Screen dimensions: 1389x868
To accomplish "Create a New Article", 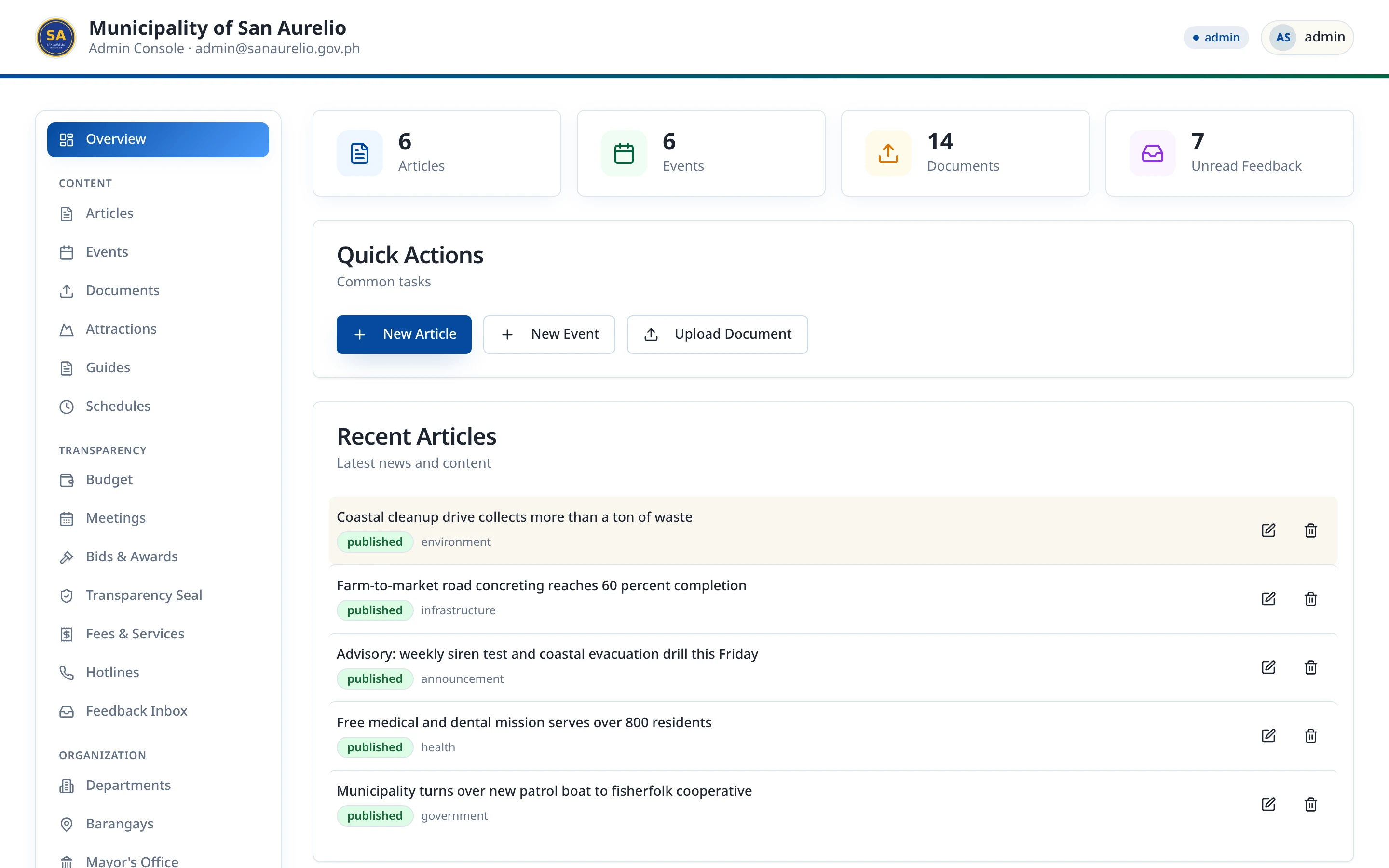I will (x=404, y=334).
